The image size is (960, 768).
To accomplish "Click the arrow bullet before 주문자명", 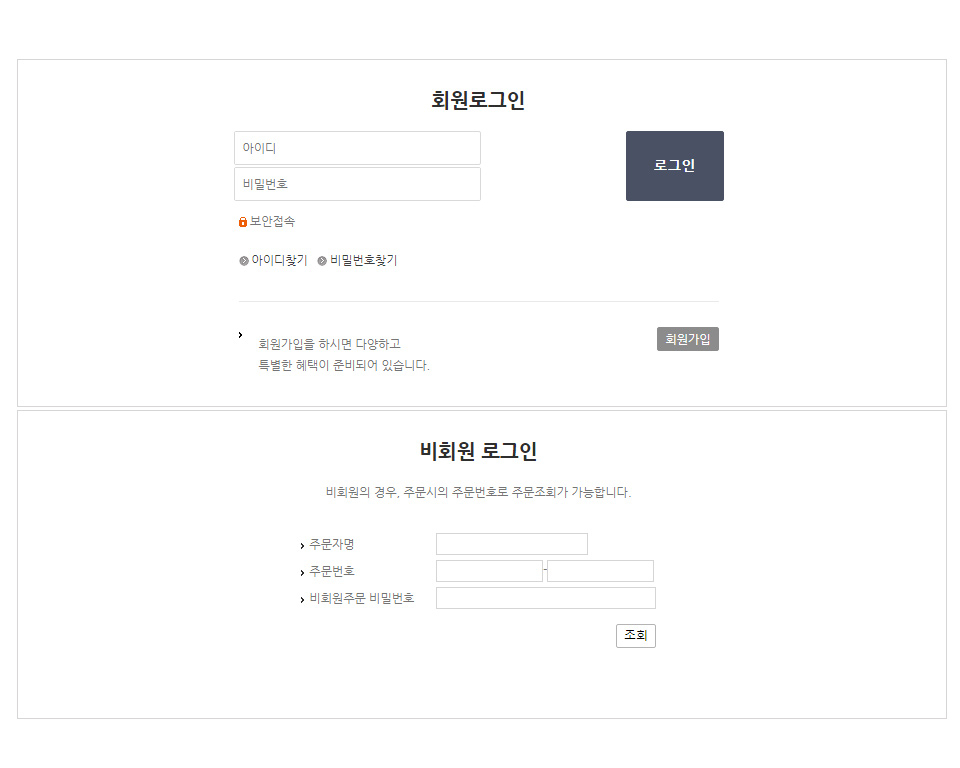I will 302,546.
